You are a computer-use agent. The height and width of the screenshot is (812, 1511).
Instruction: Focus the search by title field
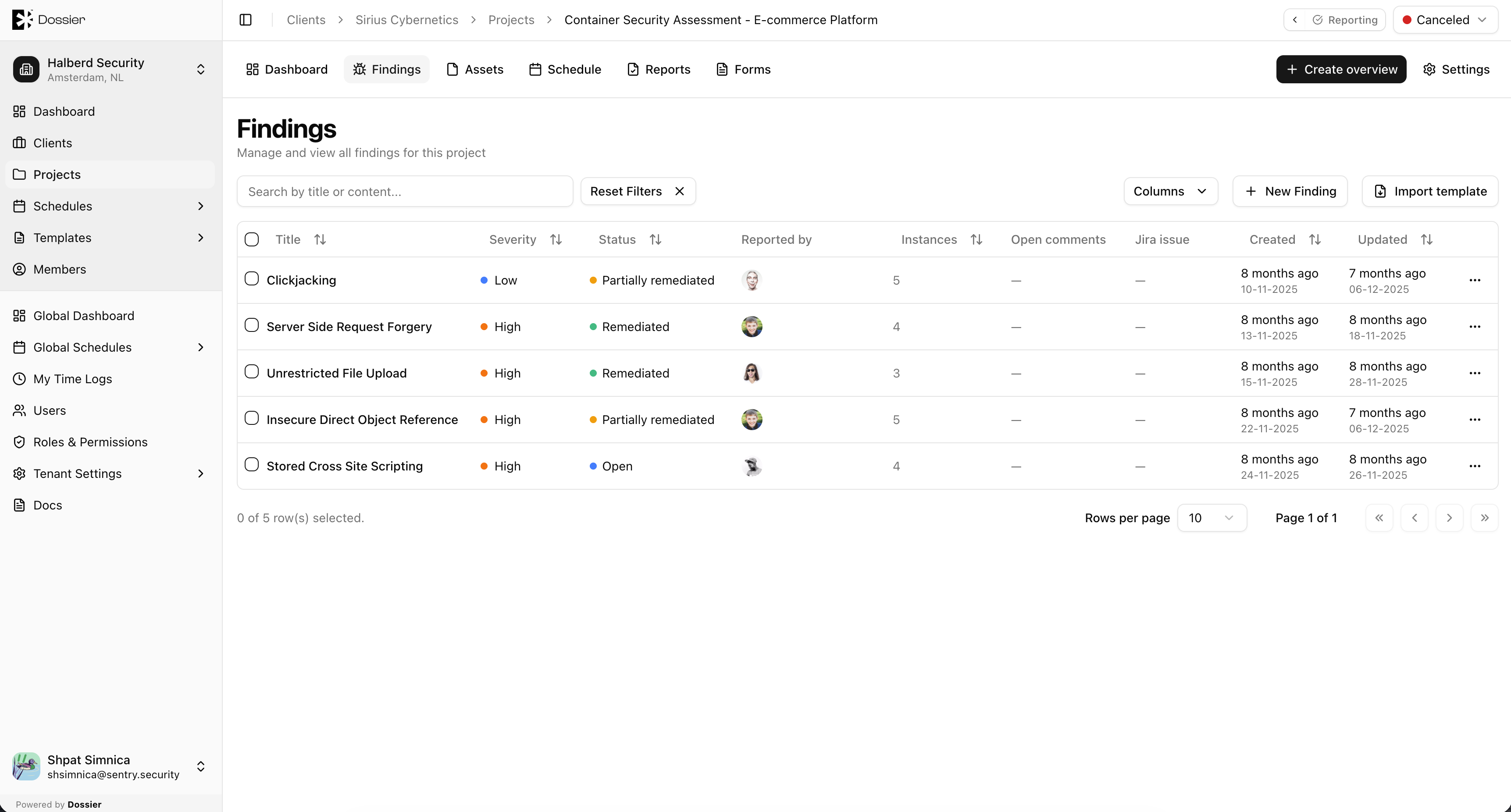[x=405, y=191]
